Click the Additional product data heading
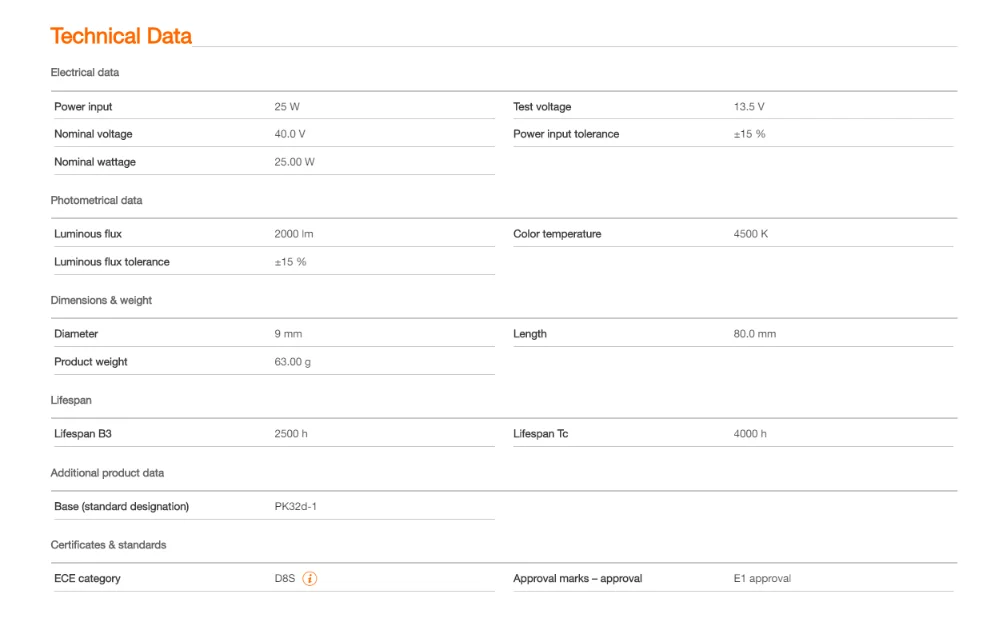Screen dimensions: 1000x618 pos(107,472)
